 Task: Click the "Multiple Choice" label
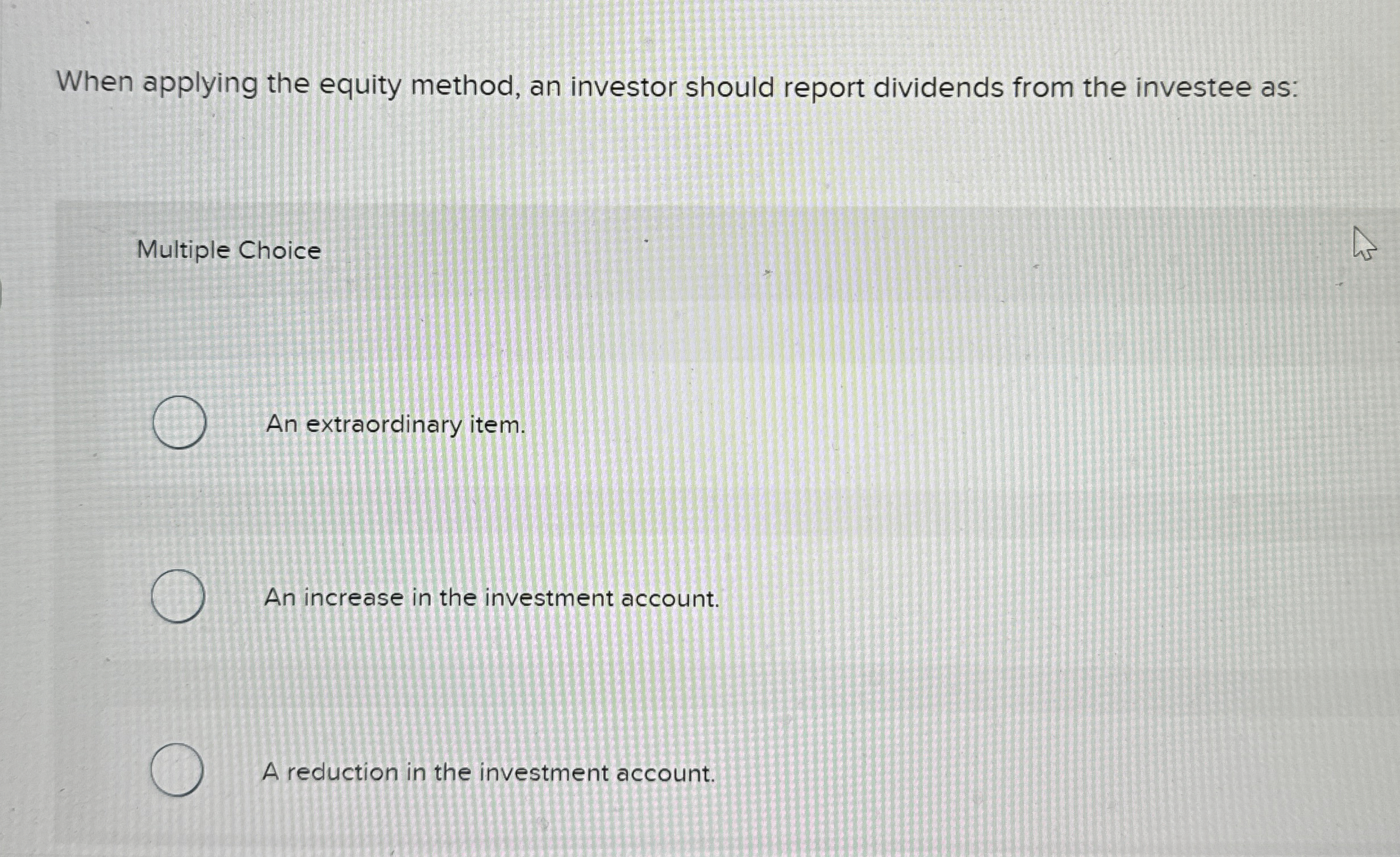tap(229, 249)
